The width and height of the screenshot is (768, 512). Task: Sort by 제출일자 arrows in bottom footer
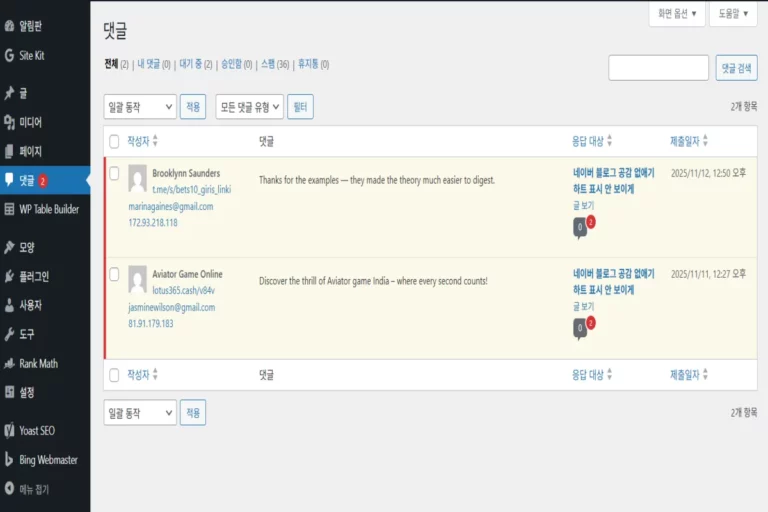click(x=705, y=375)
